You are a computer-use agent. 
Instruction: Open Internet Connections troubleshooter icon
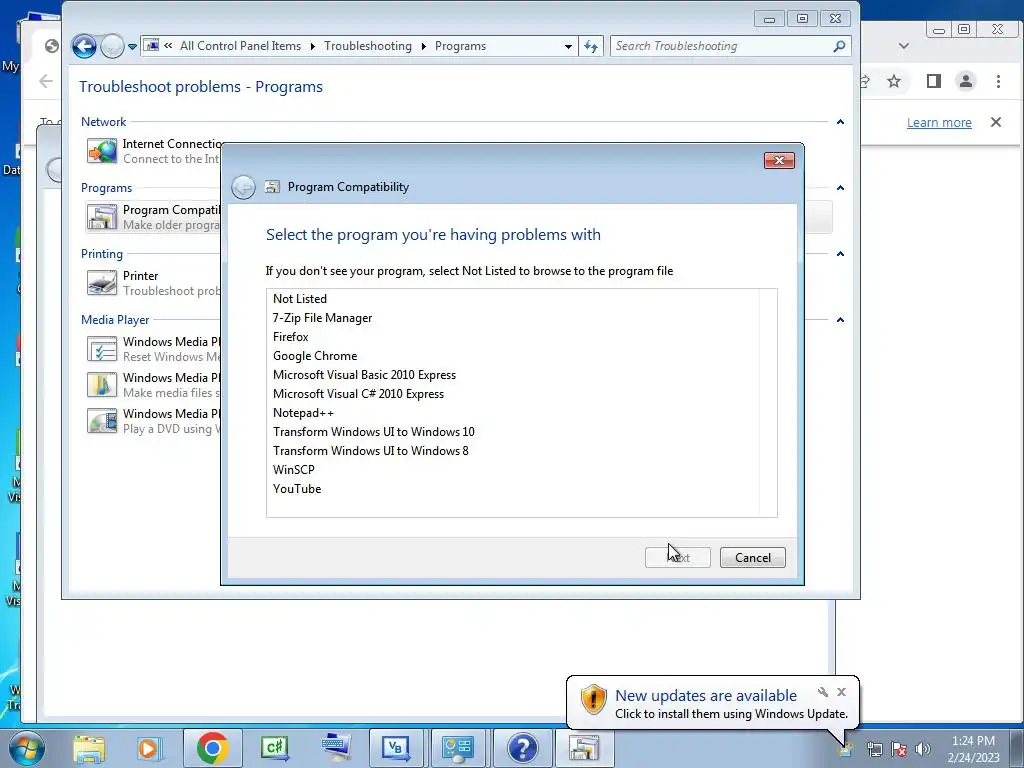102,151
